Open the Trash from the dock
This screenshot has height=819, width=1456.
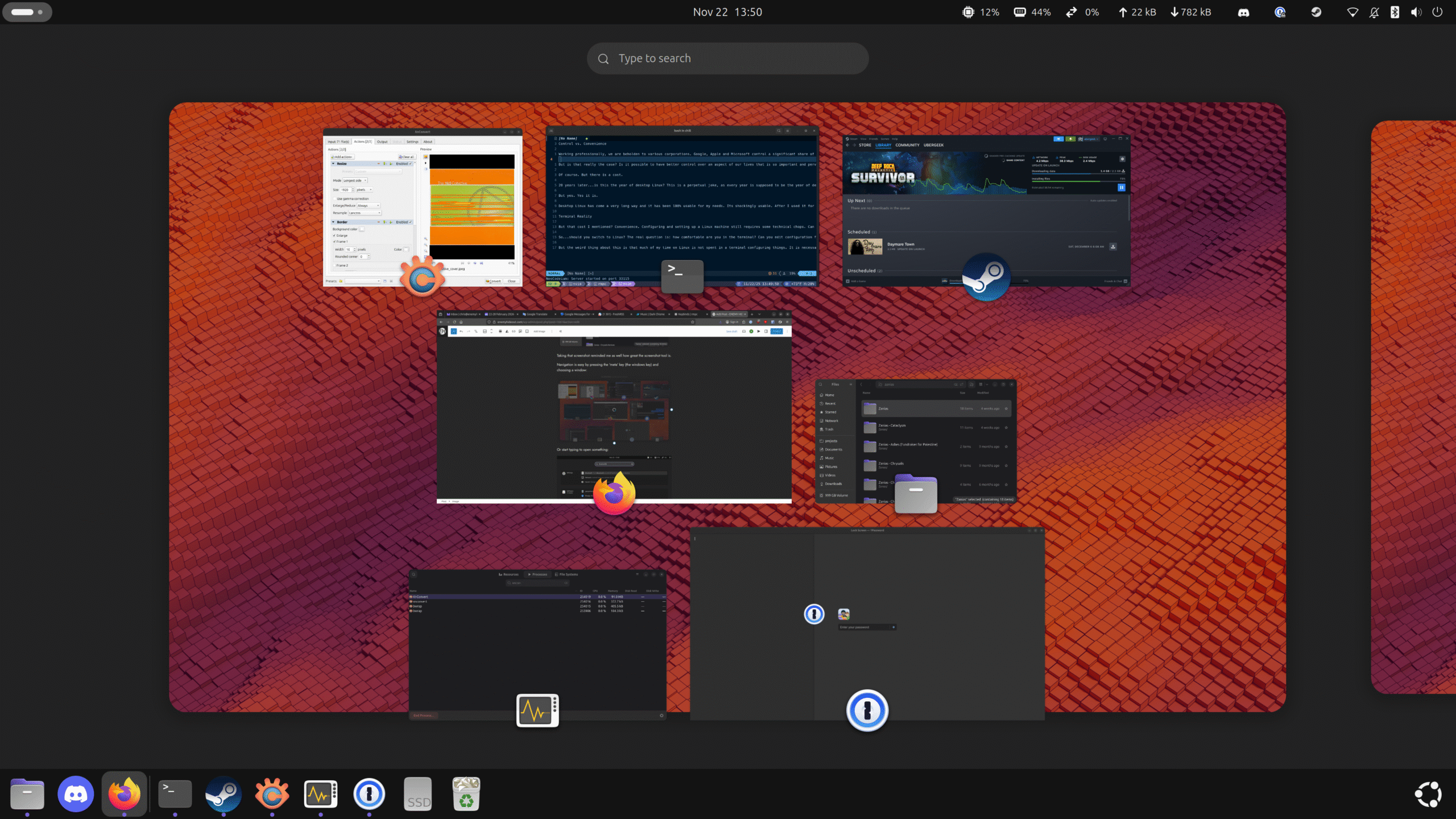466,793
